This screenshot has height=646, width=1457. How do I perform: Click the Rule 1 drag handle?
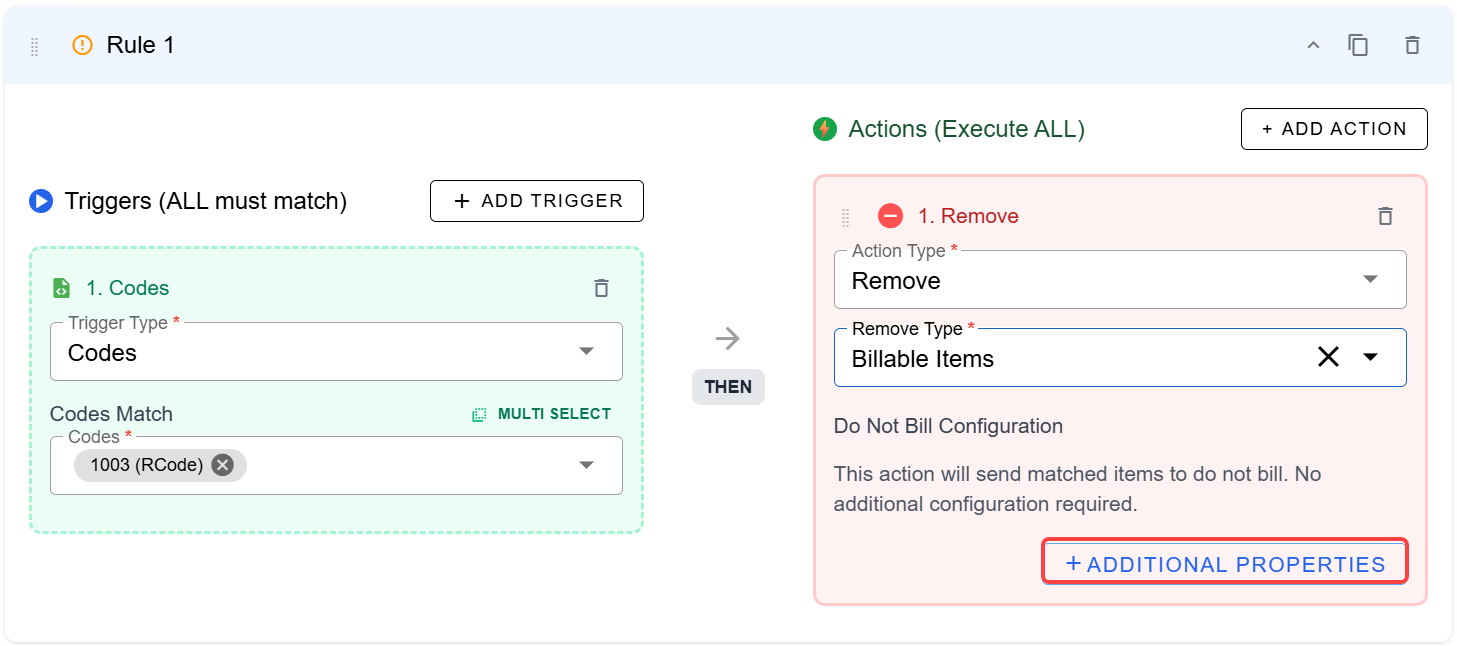[x=35, y=46]
